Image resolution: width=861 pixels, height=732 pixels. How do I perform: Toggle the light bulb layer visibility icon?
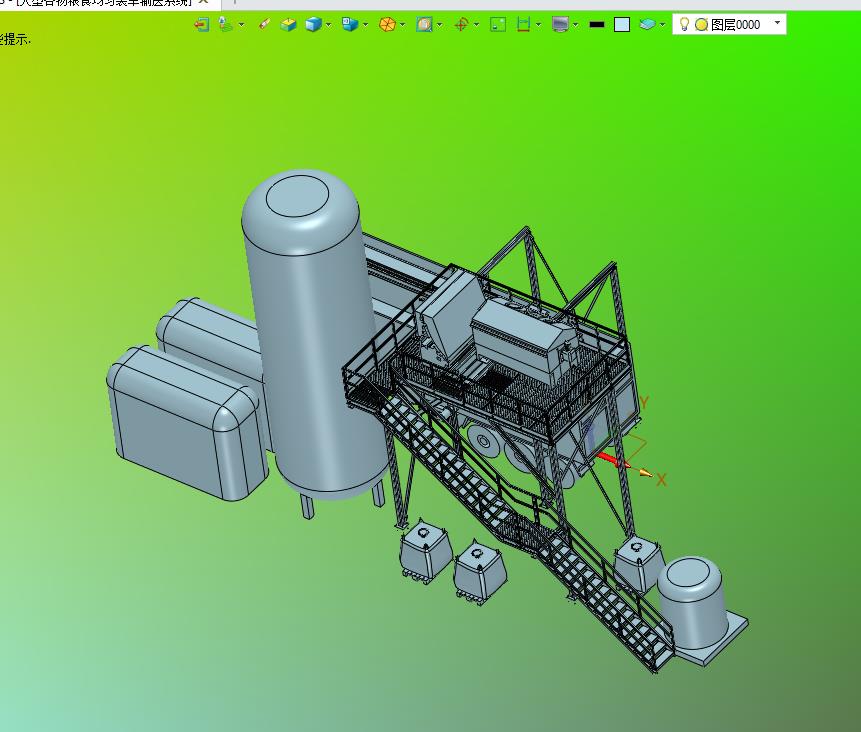coord(684,25)
